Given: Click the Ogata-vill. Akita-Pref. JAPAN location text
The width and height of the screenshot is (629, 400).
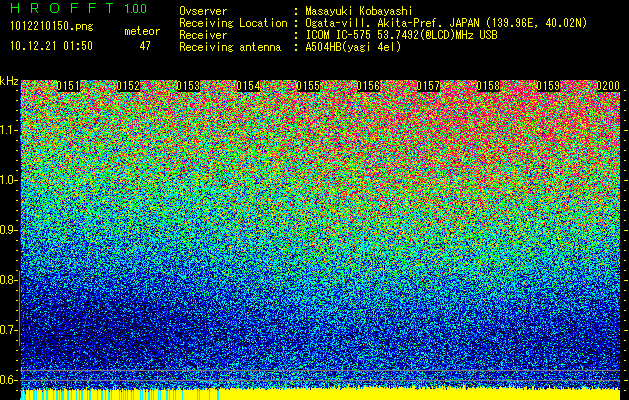Looking at the screenshot, I should 446,23.
